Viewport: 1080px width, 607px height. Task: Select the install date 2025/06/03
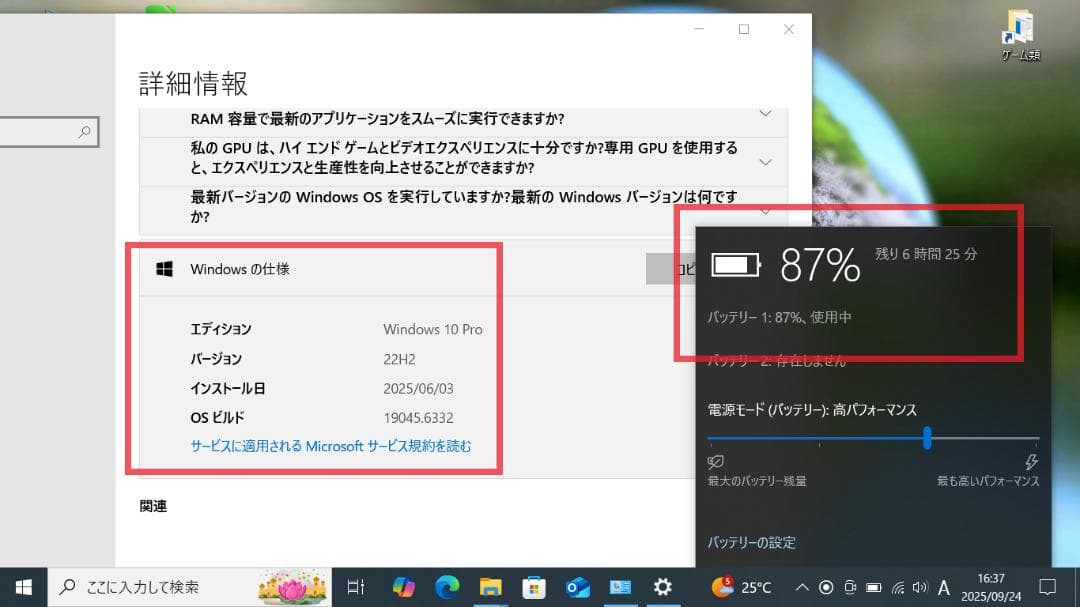[x=418, y=389]
